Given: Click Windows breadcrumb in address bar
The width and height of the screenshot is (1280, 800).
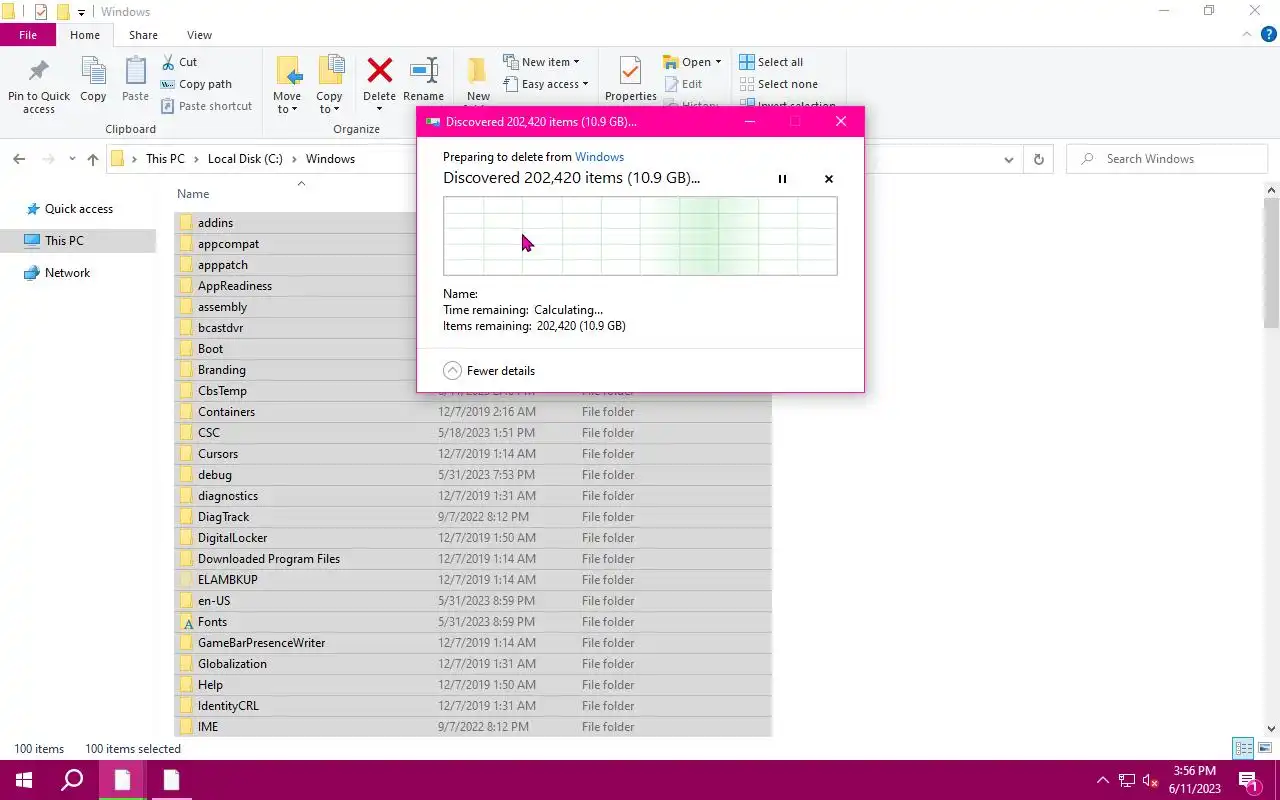Looking at the screenshot, I should click(330, 159).
